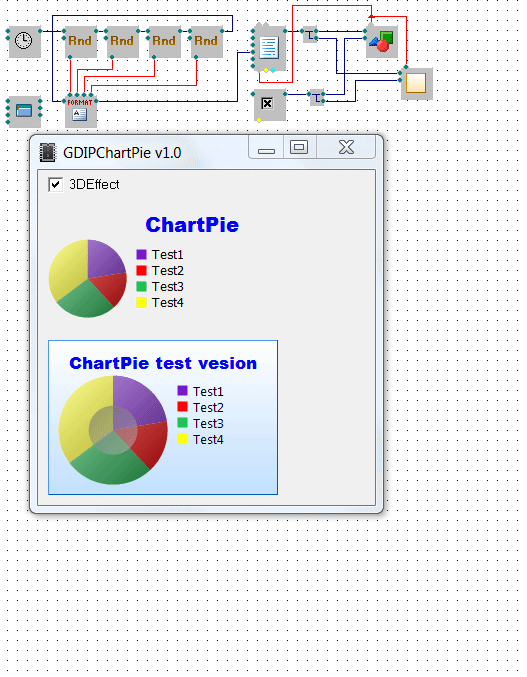Click the GDIPChartPie title bar chip icon
527x677 pixels.
[x=47, y=152]
